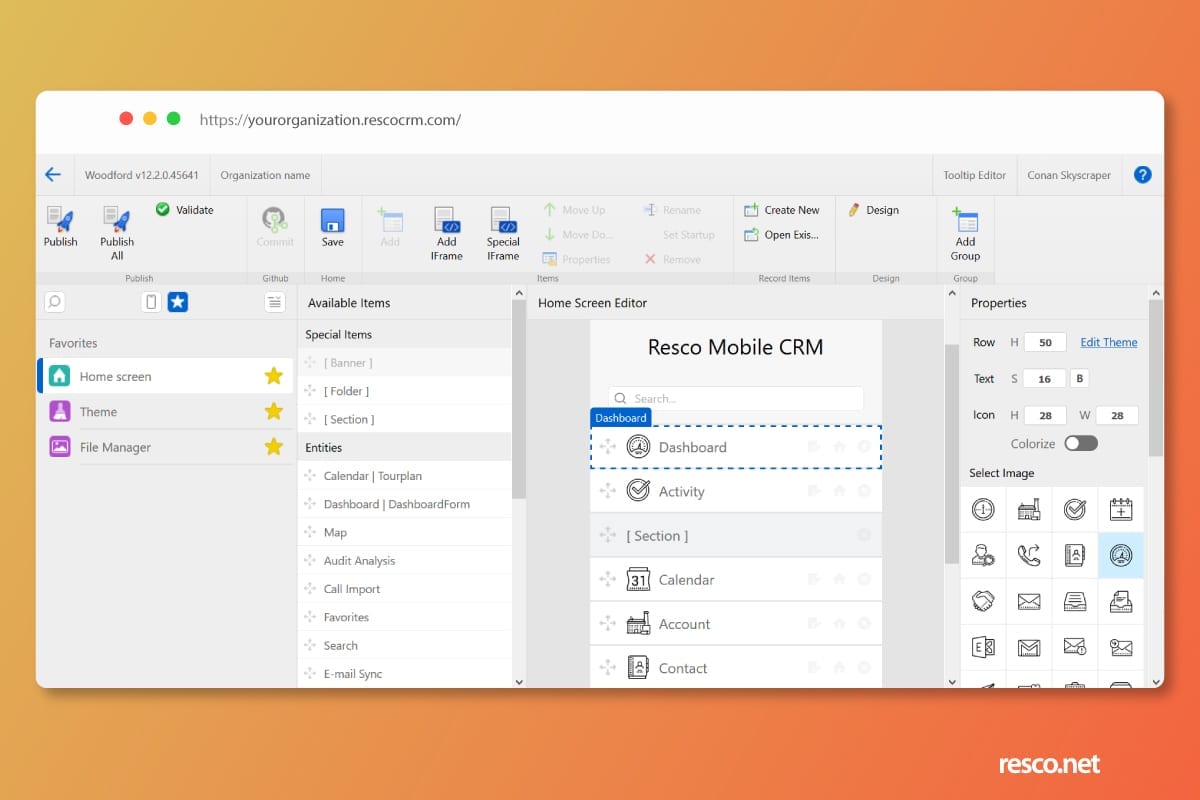Click Open Existing in Record Items
This screenshot has width=1200, height=800.
[x=782, y=235]
